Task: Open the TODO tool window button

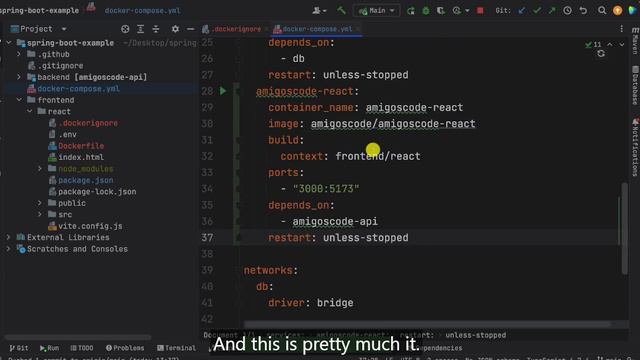Action: (82, 348)
